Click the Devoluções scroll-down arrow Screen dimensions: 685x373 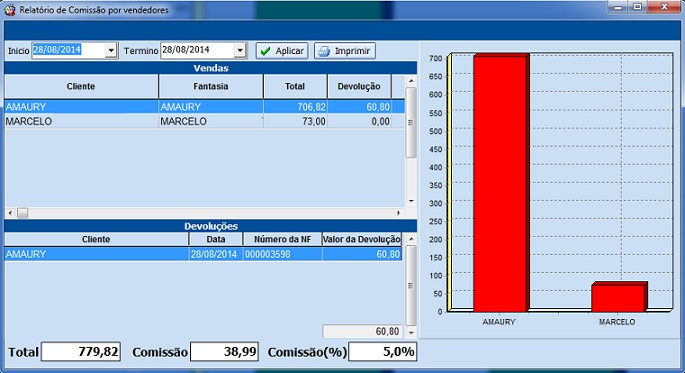coord(411,333)
